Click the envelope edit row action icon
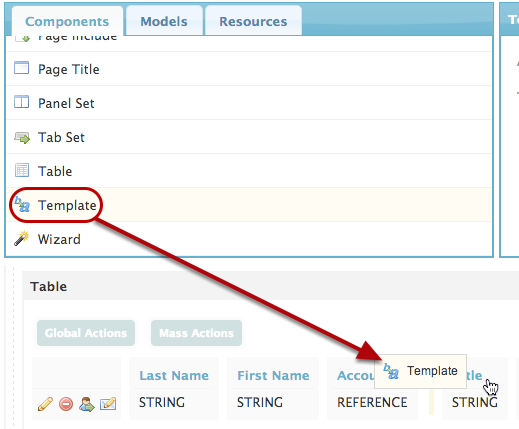Screen dimensions: 519x429 click(x=108, y=404)
